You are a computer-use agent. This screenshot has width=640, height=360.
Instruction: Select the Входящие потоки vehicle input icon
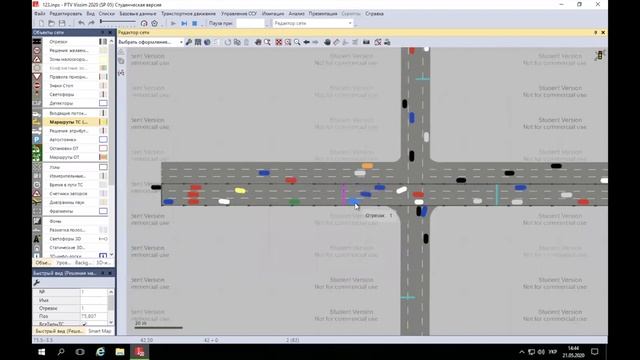[37, 113]
